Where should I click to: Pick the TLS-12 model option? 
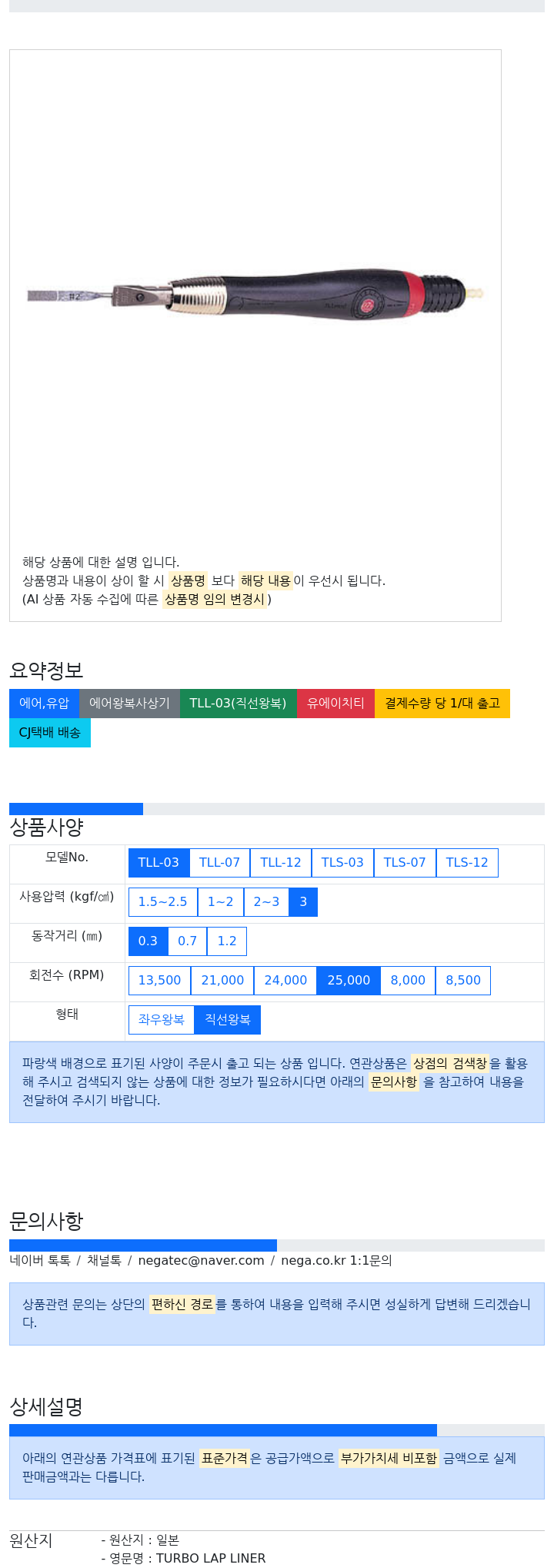point(467,862)
